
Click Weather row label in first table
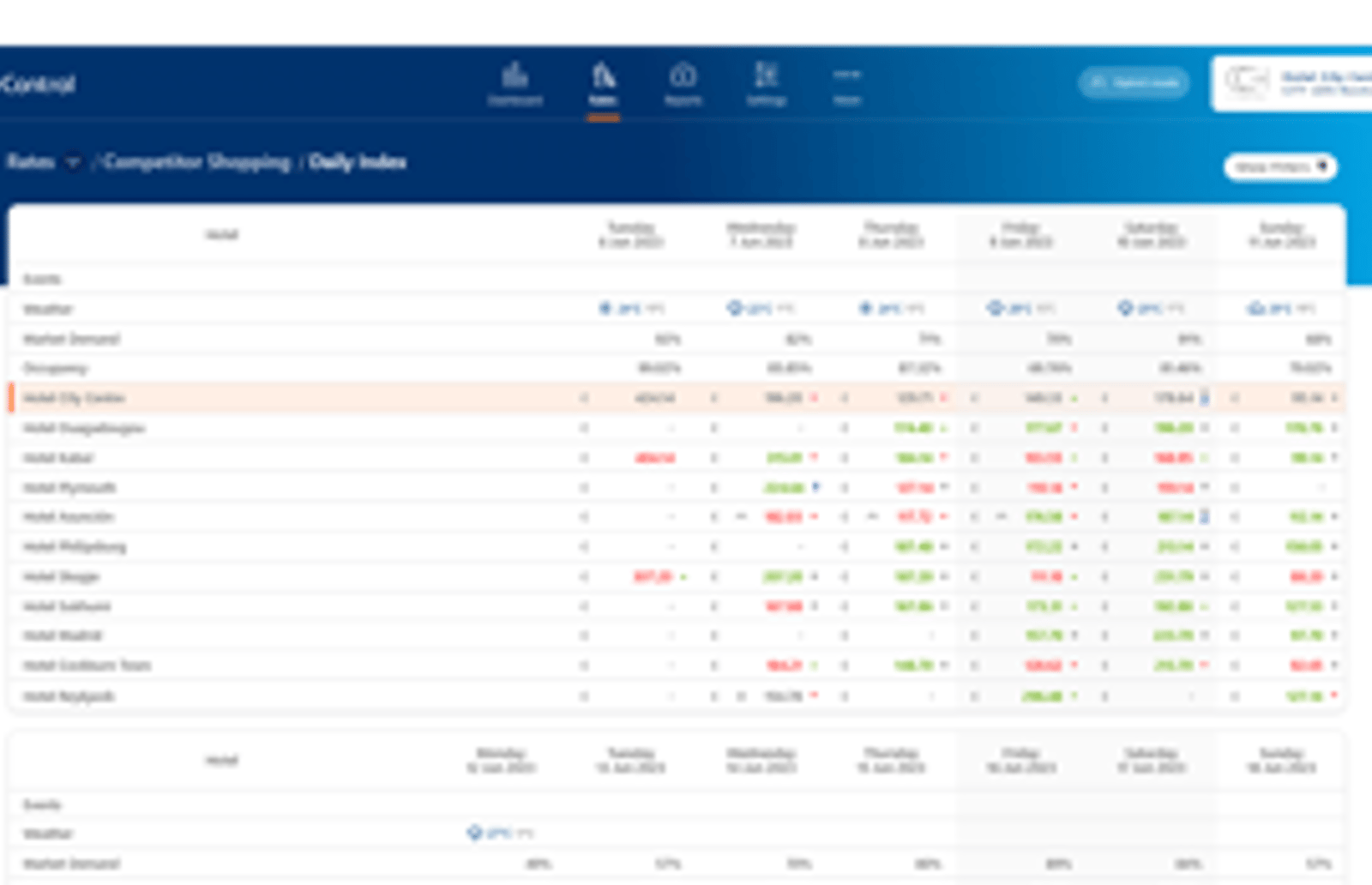[48, 309]
